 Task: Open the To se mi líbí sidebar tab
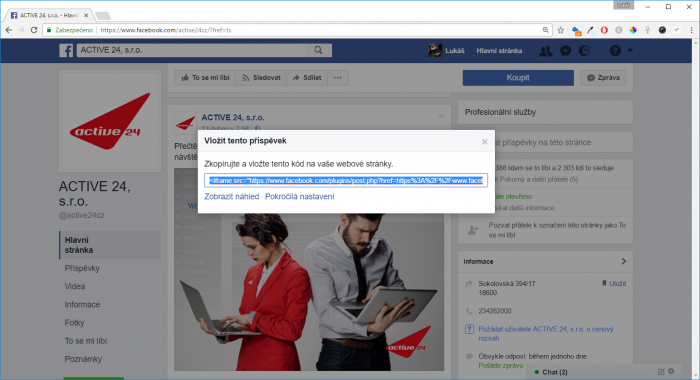pos(86,341)
